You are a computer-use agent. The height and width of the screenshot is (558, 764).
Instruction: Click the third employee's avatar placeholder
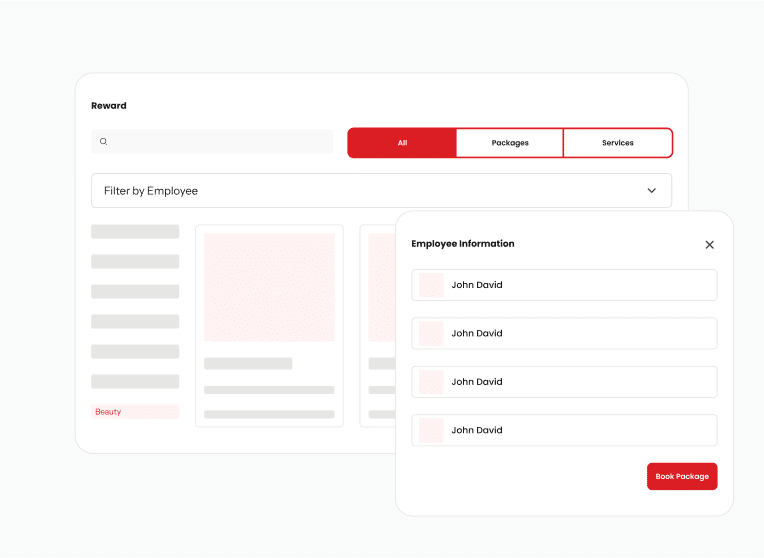point(431,382)
